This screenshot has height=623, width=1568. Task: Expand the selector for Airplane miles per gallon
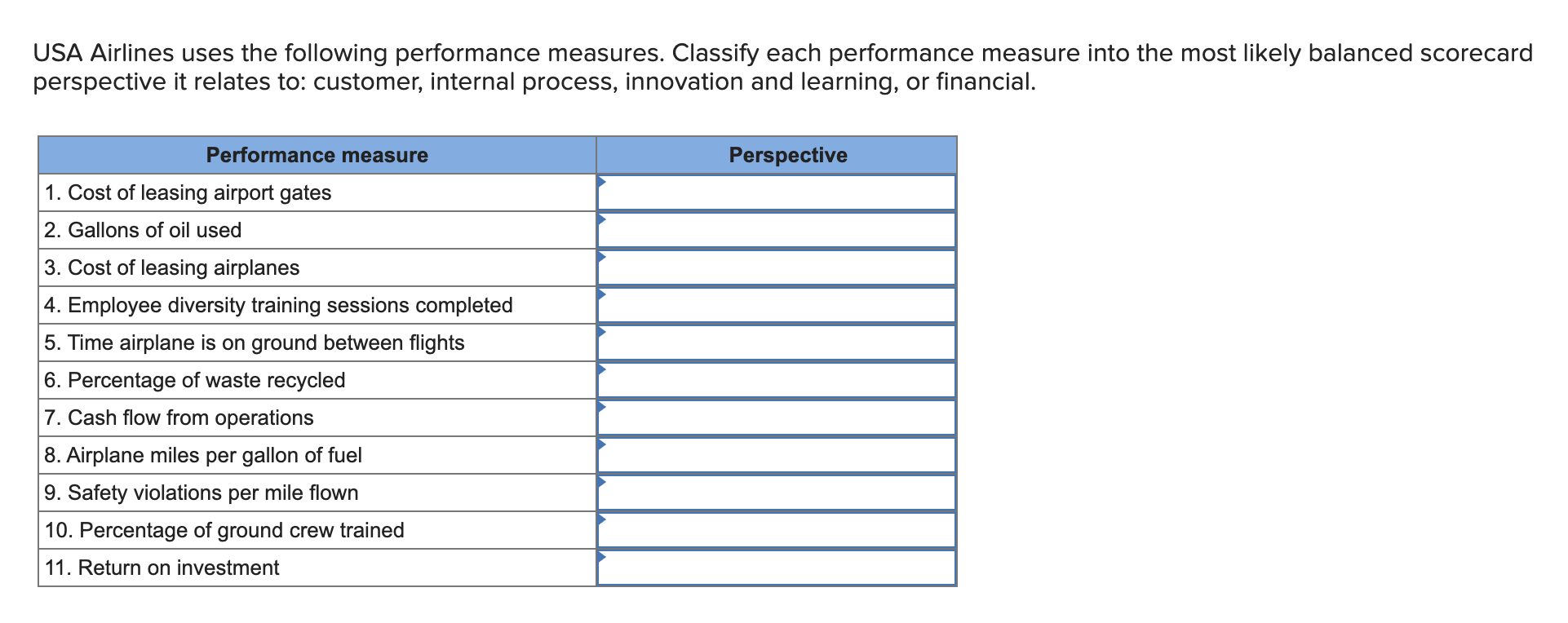775,455
